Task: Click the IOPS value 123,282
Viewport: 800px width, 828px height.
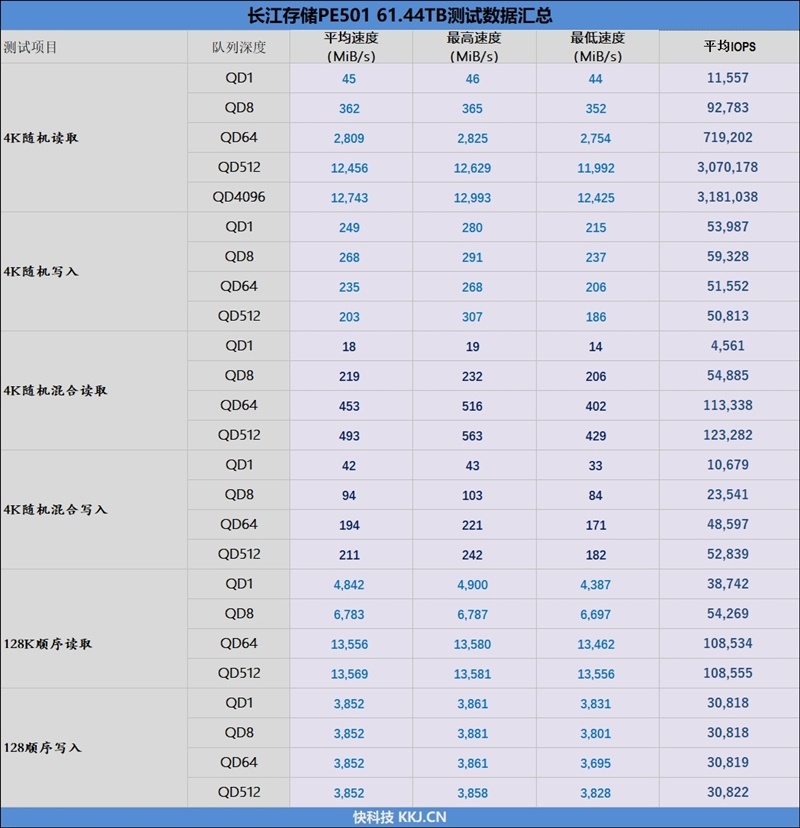Action: (x=728, y=435)
